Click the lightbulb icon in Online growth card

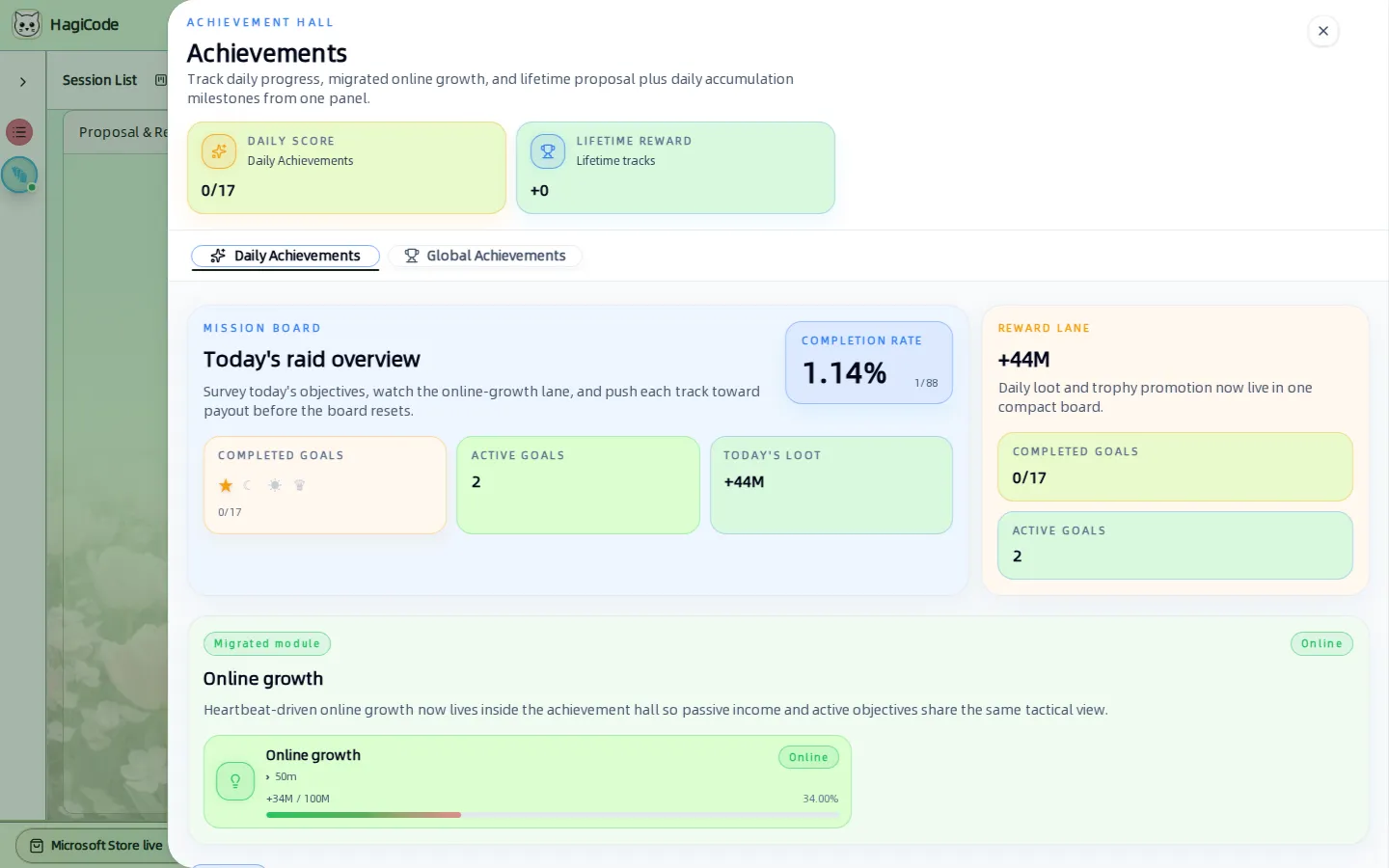coord(235,781)
